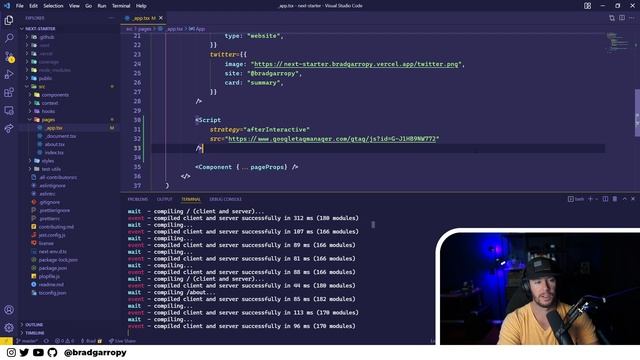Click errors and warnings count in status bar
The height and width of the screenshot is (360, 640).
[x=64, y=341]
